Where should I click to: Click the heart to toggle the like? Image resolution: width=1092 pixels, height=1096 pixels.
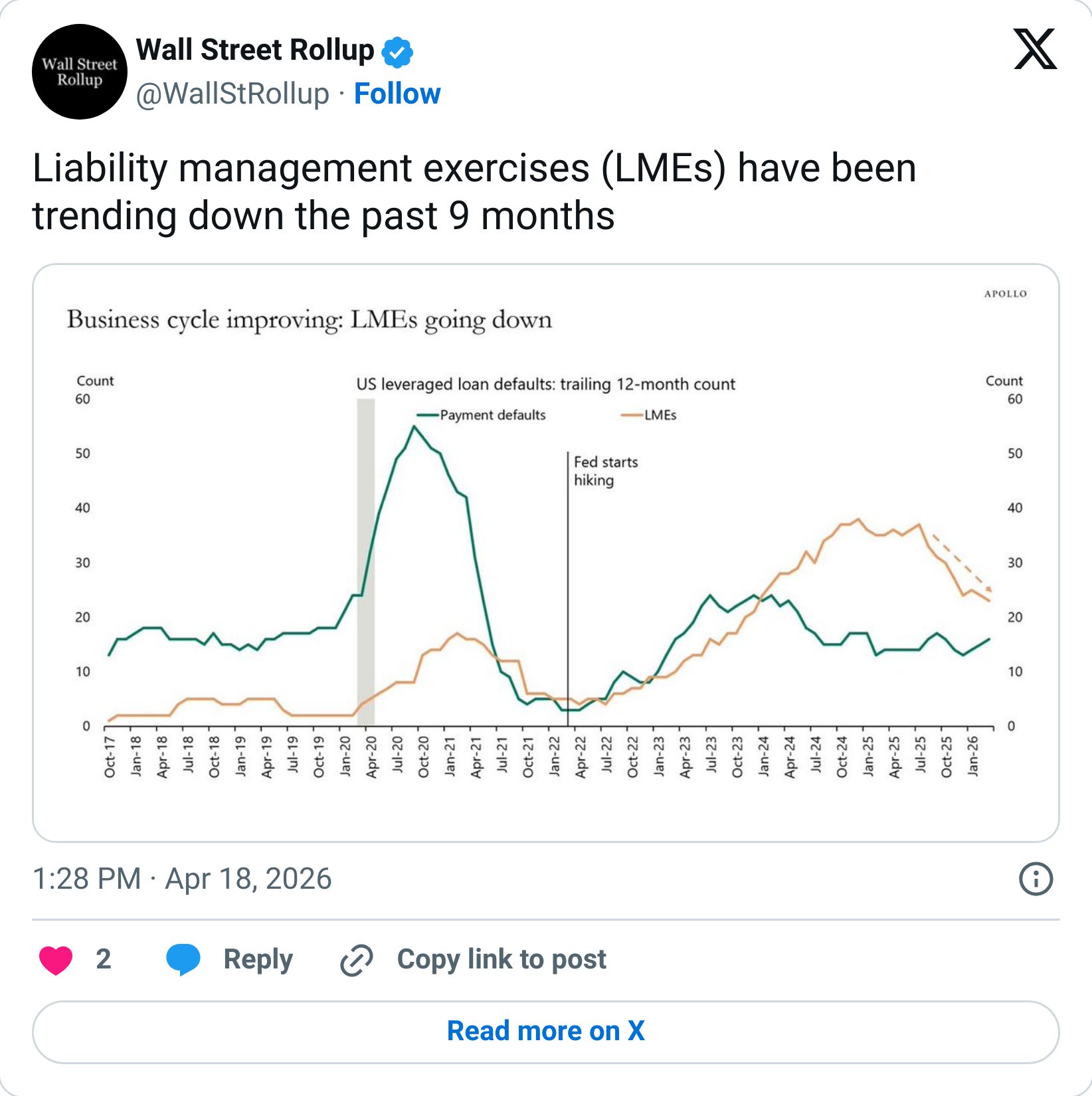tap(59, 959)
